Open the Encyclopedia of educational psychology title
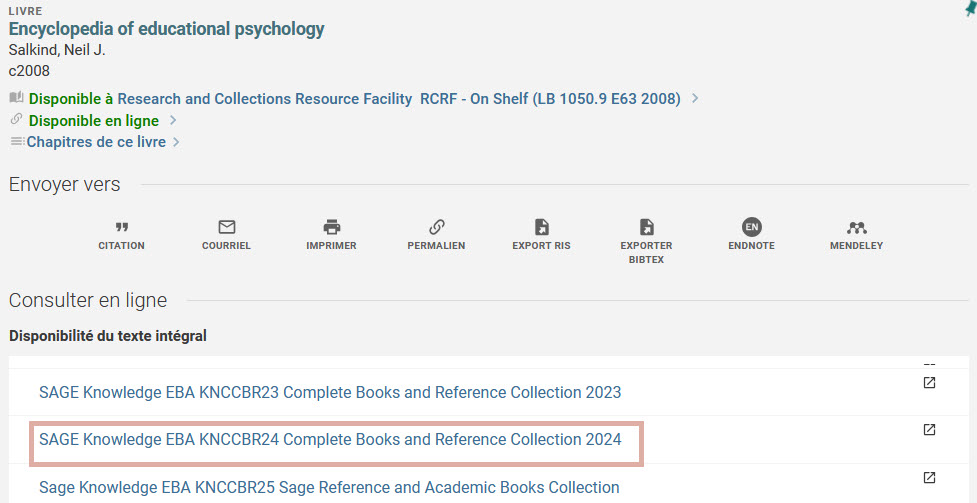Screen dimensions: 977x503 point(166,29)
